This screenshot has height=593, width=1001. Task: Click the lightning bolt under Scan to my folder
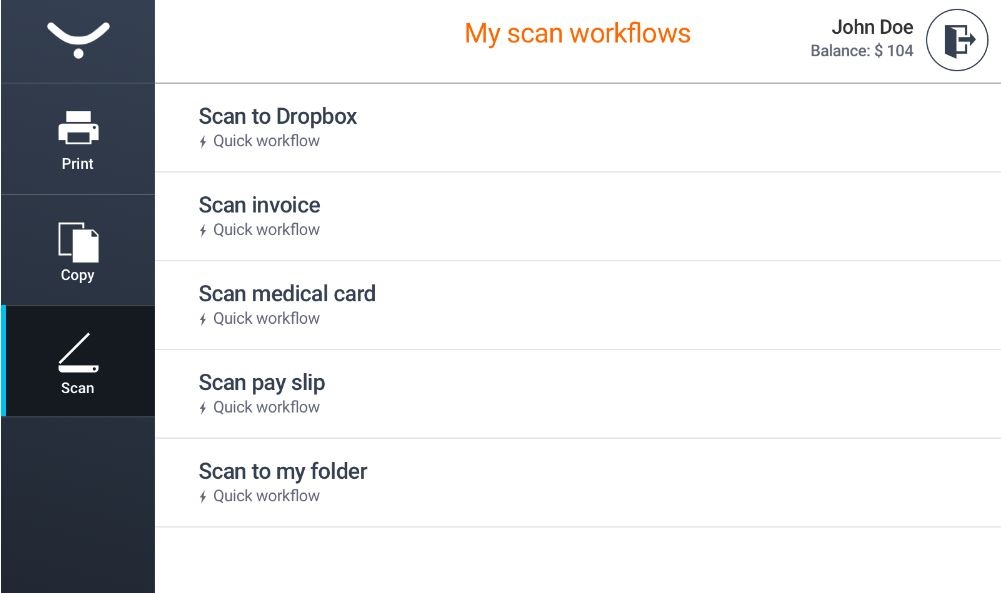(203, 497)
